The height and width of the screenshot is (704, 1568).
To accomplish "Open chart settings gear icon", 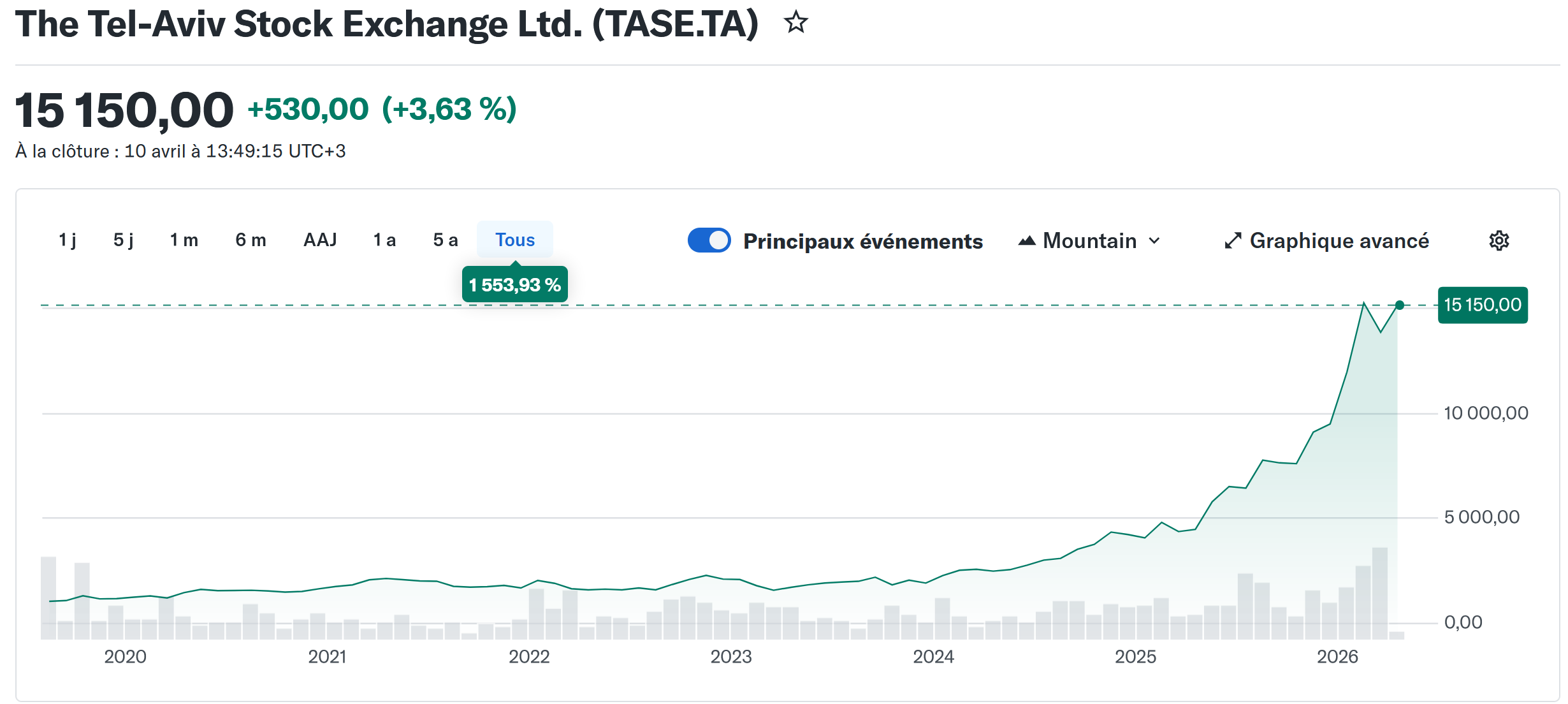I will click(x=1499, y=240).
